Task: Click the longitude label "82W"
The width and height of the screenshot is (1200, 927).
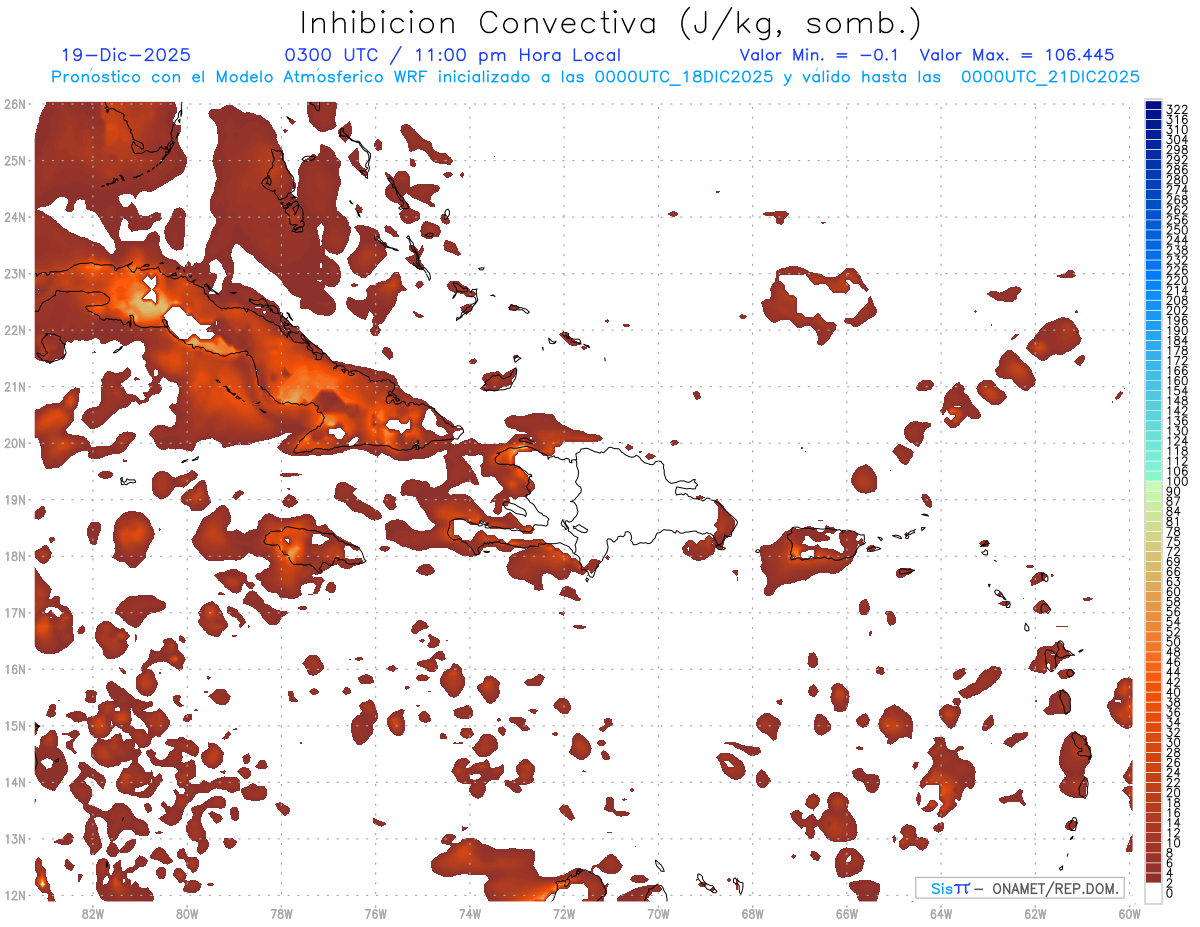Action: click(x=93, y=912)
